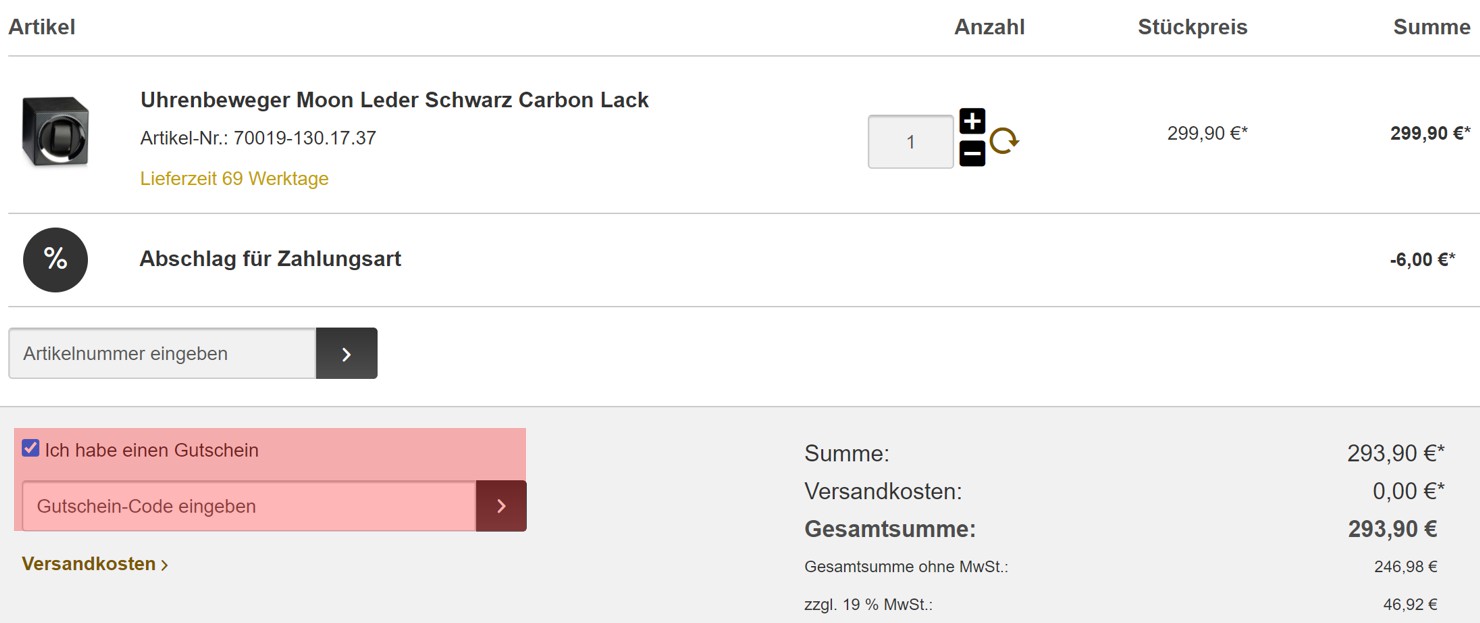This screenshot has width=1480, height=623.
Task: Increase quantity with the plus button
Action: click(x=972, y=121)
